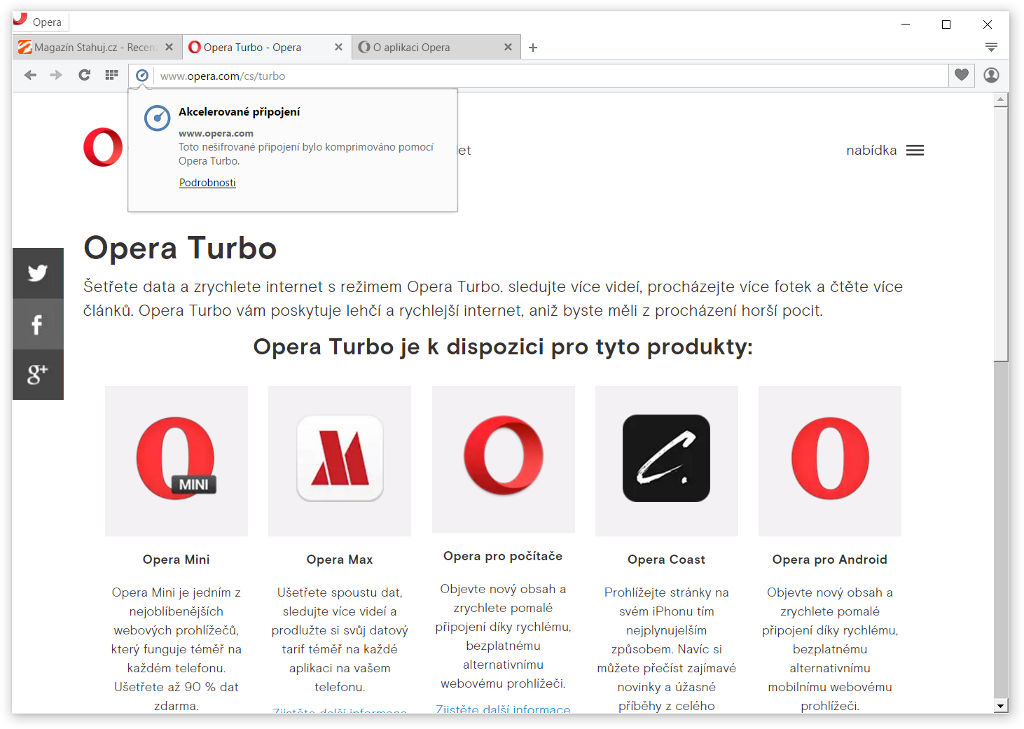Click the Turbo gauge icon in popup

(157, 118)
